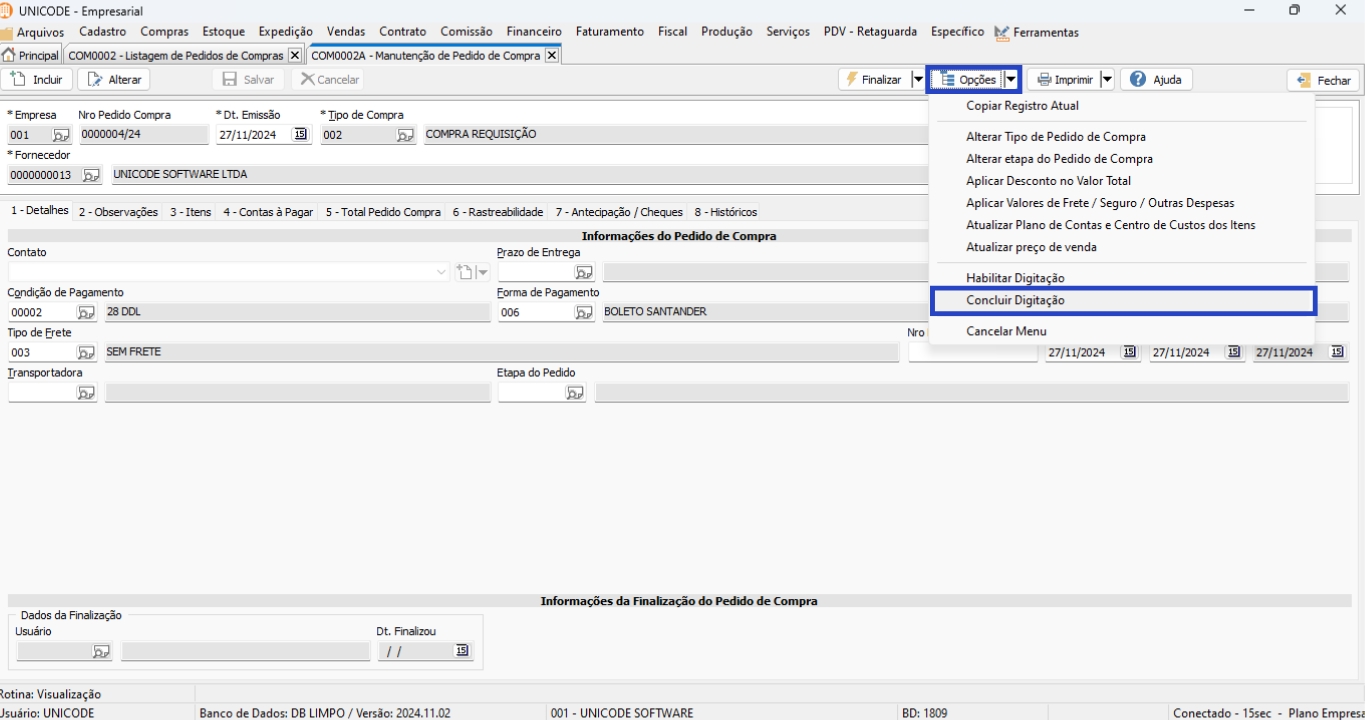Click the Prazo de Entrega input field
The width and height of the screenshot is (1365, 720).
pyautogui.click(x=535, y=272)
